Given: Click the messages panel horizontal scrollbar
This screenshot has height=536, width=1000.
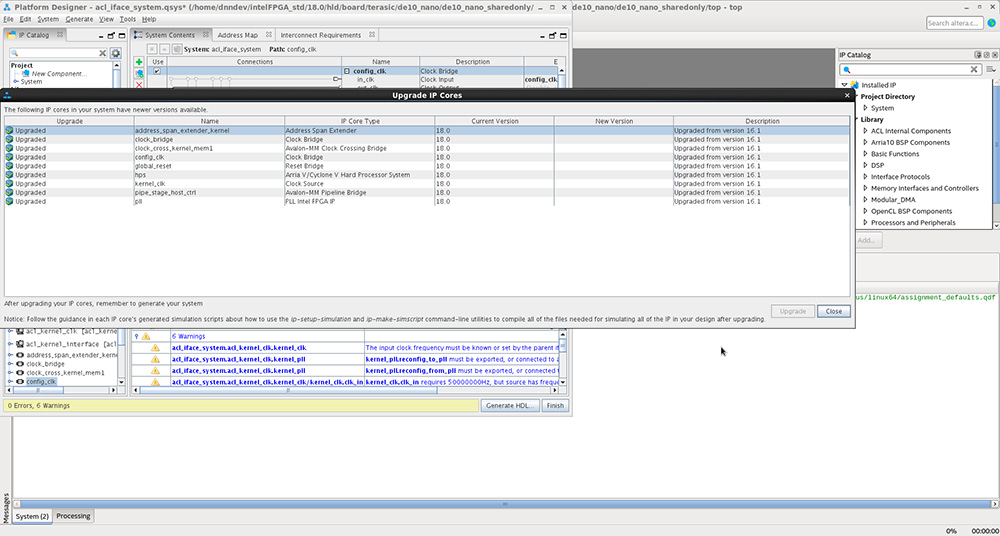Looking at the screenshot, I should tap(505, 504).
